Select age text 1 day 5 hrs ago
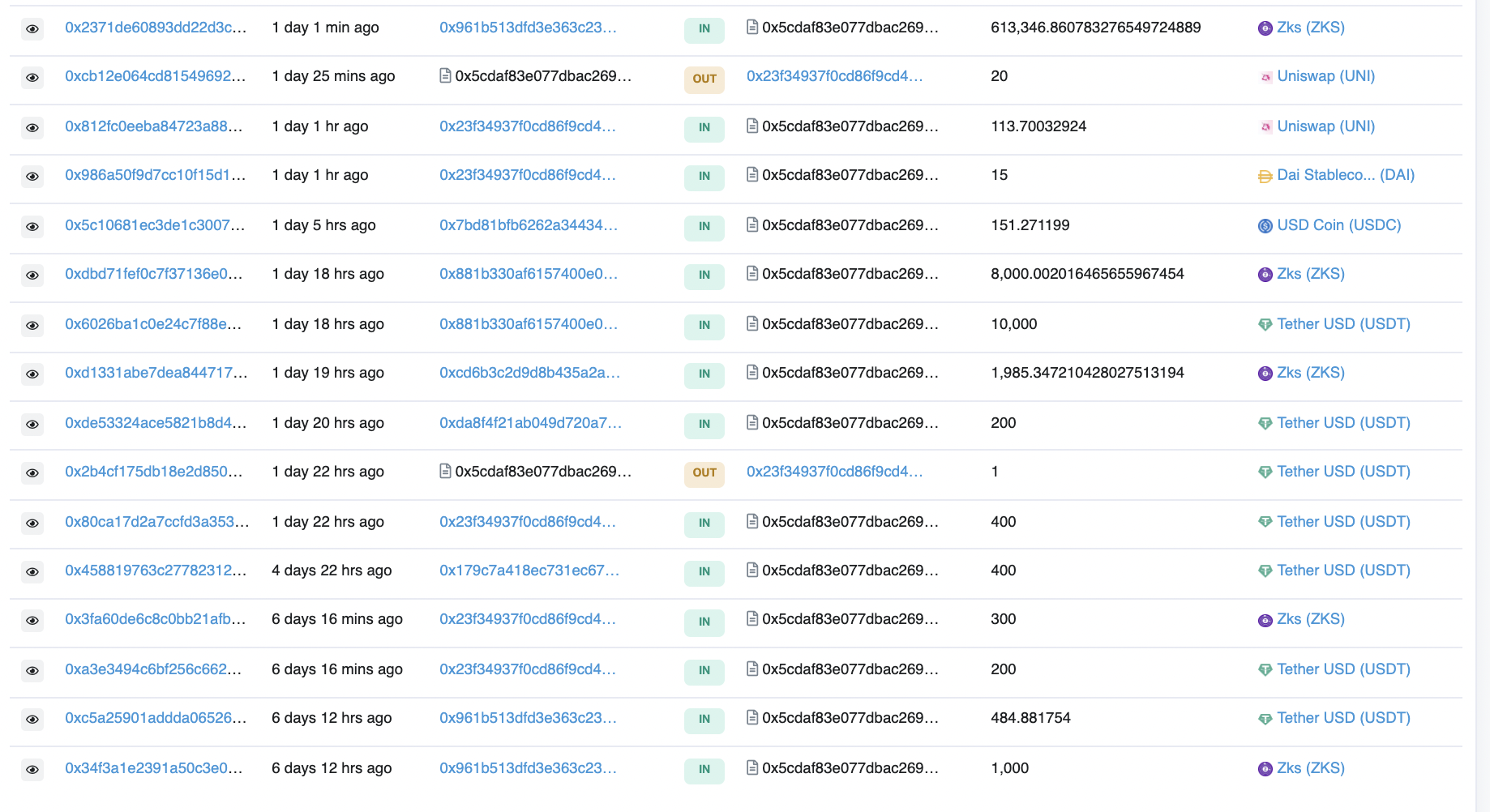Viewport: 1490px width, 812px height. tap(324, 225)
